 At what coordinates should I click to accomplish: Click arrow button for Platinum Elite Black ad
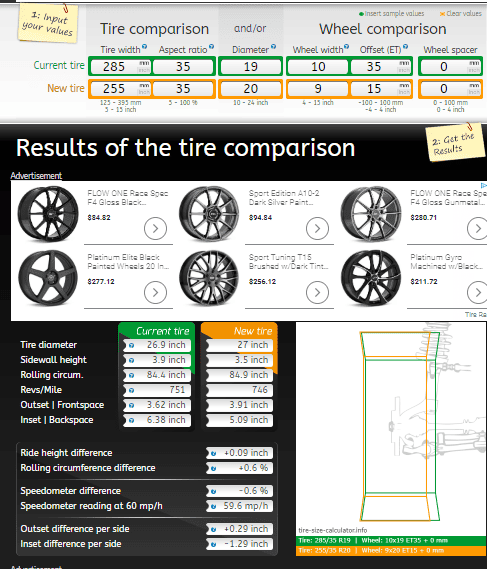(x=155, y=292)
